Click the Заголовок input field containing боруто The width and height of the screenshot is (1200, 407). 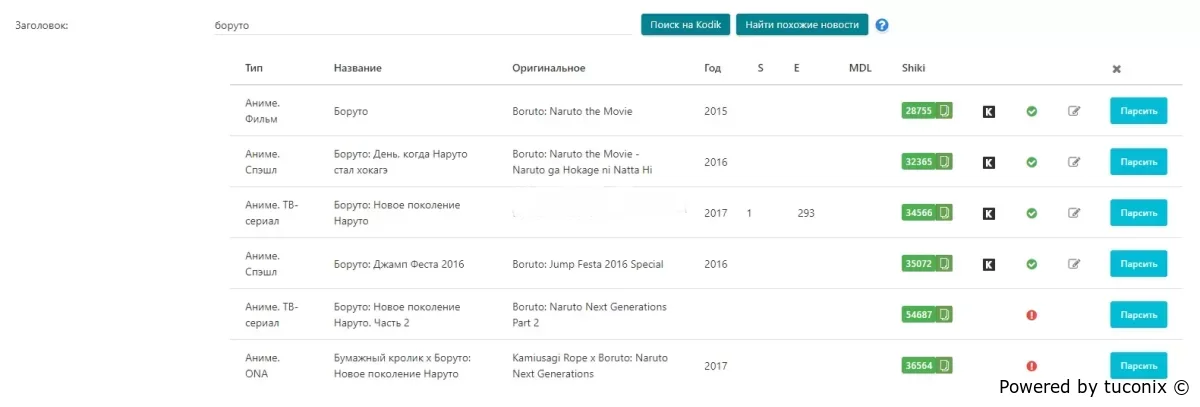[x=422, y=25]
